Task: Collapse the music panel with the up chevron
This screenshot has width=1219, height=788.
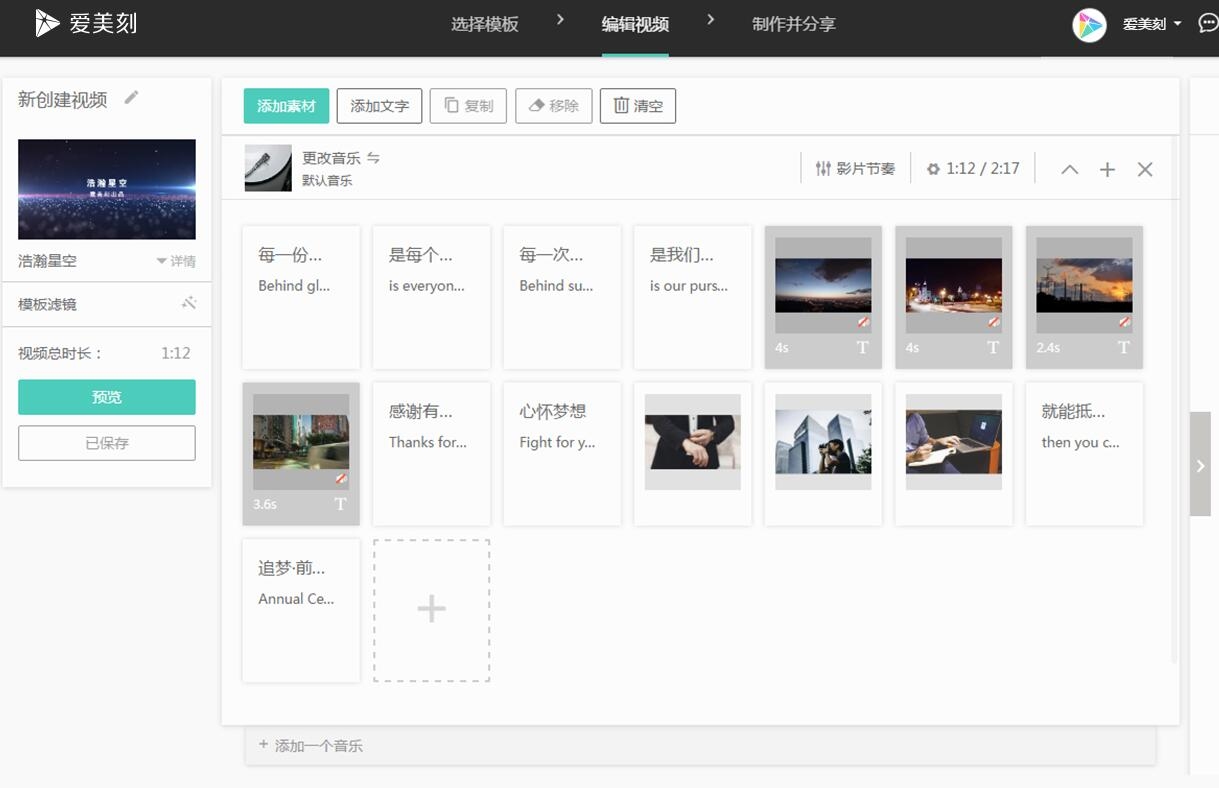Action: pyautogui.click(x=1069, y=169)
